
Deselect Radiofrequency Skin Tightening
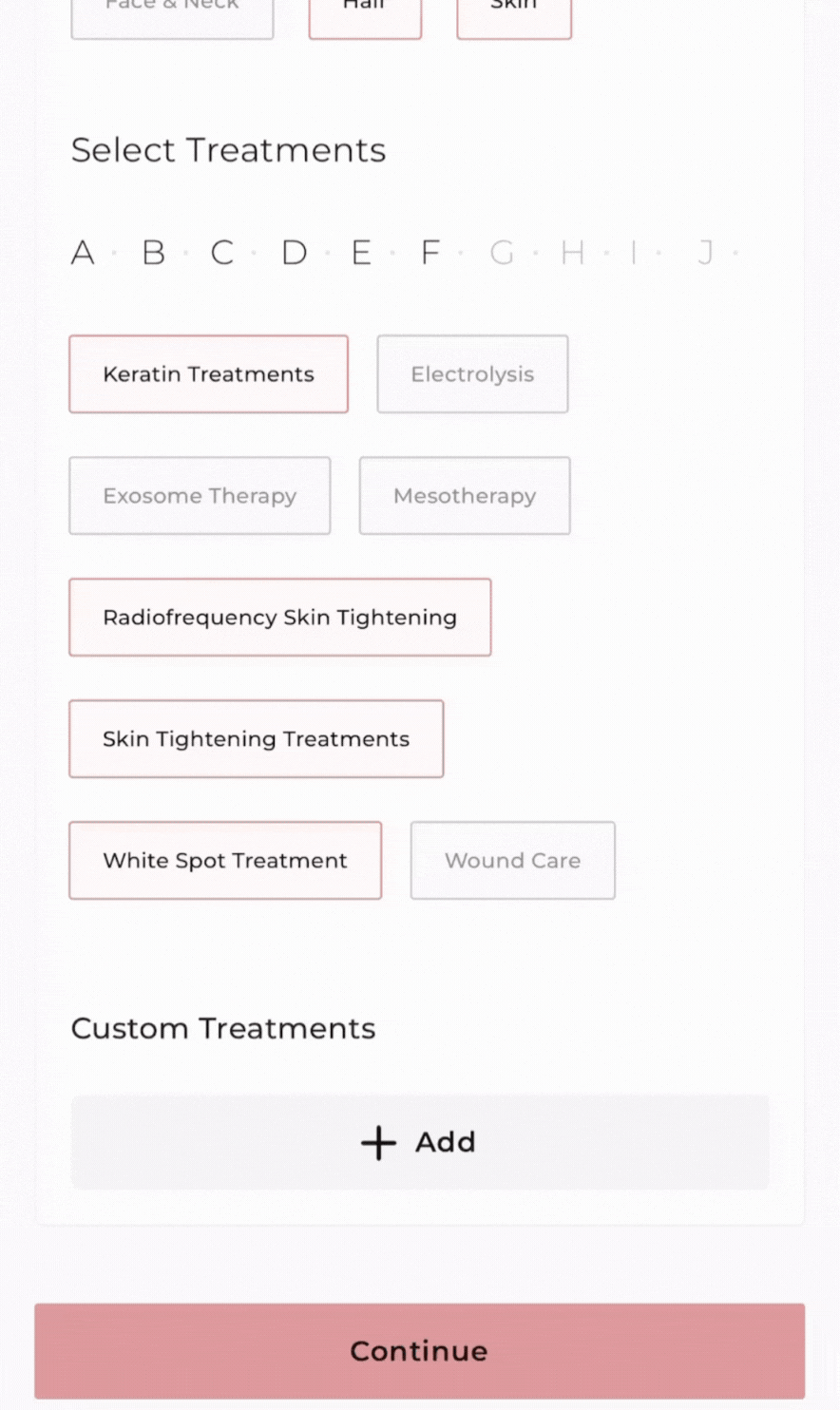pos(280,618)
